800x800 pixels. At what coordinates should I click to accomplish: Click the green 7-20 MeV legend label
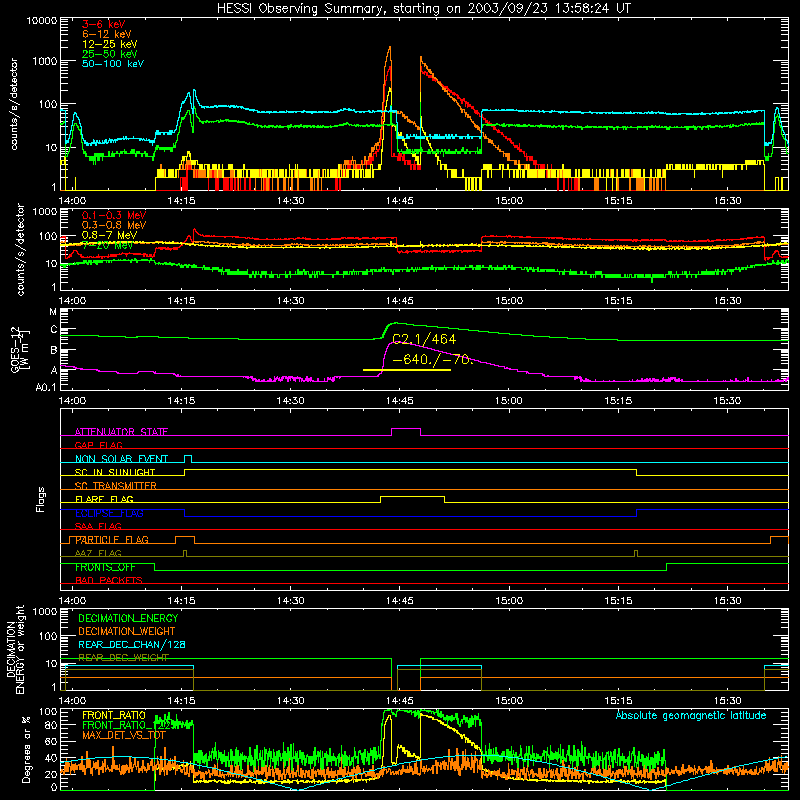[107, 245]
